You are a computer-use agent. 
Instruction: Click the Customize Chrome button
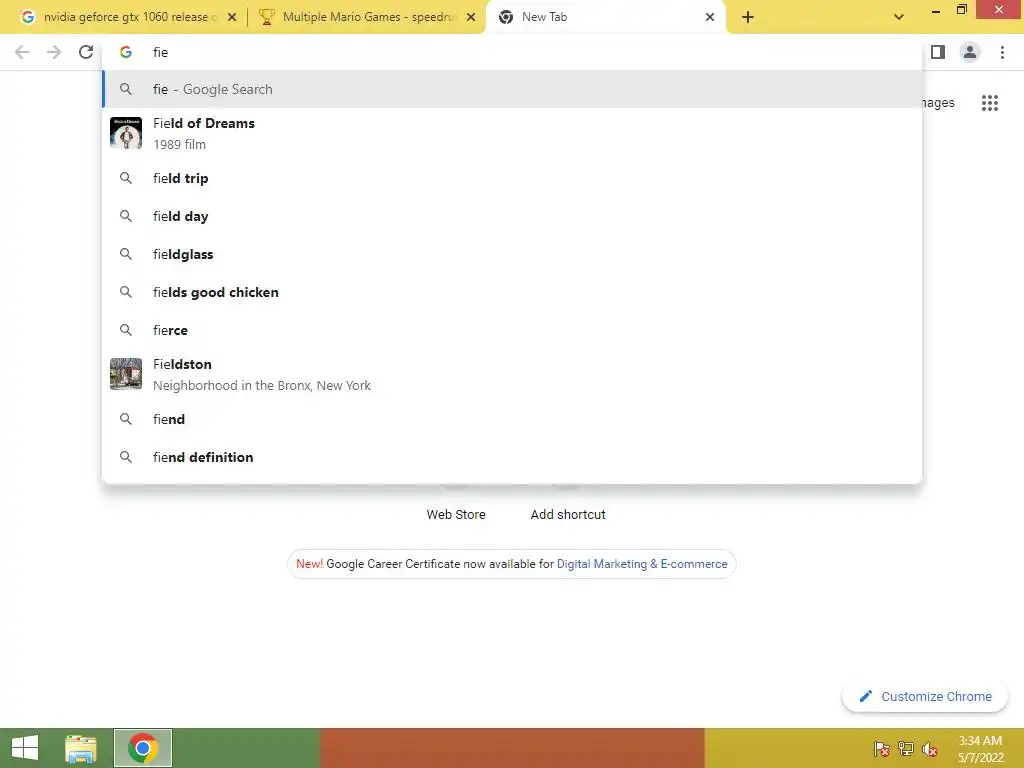[925, 697]
